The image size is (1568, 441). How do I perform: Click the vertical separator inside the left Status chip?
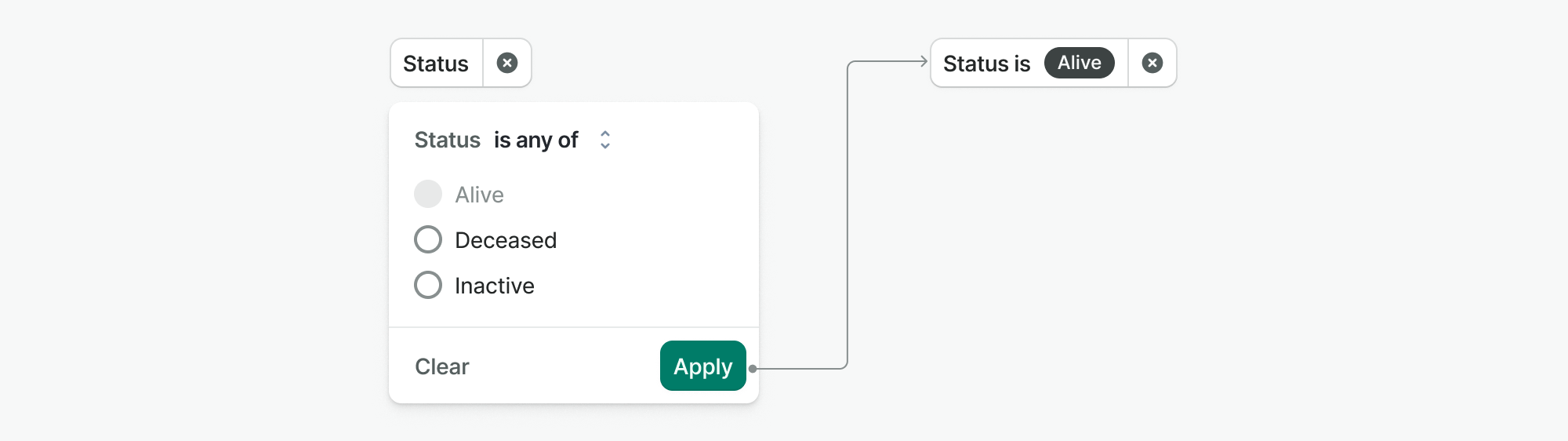point(483,63)
